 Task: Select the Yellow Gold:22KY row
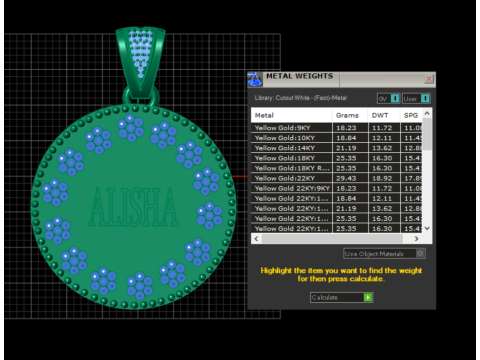tap(336, 178)
